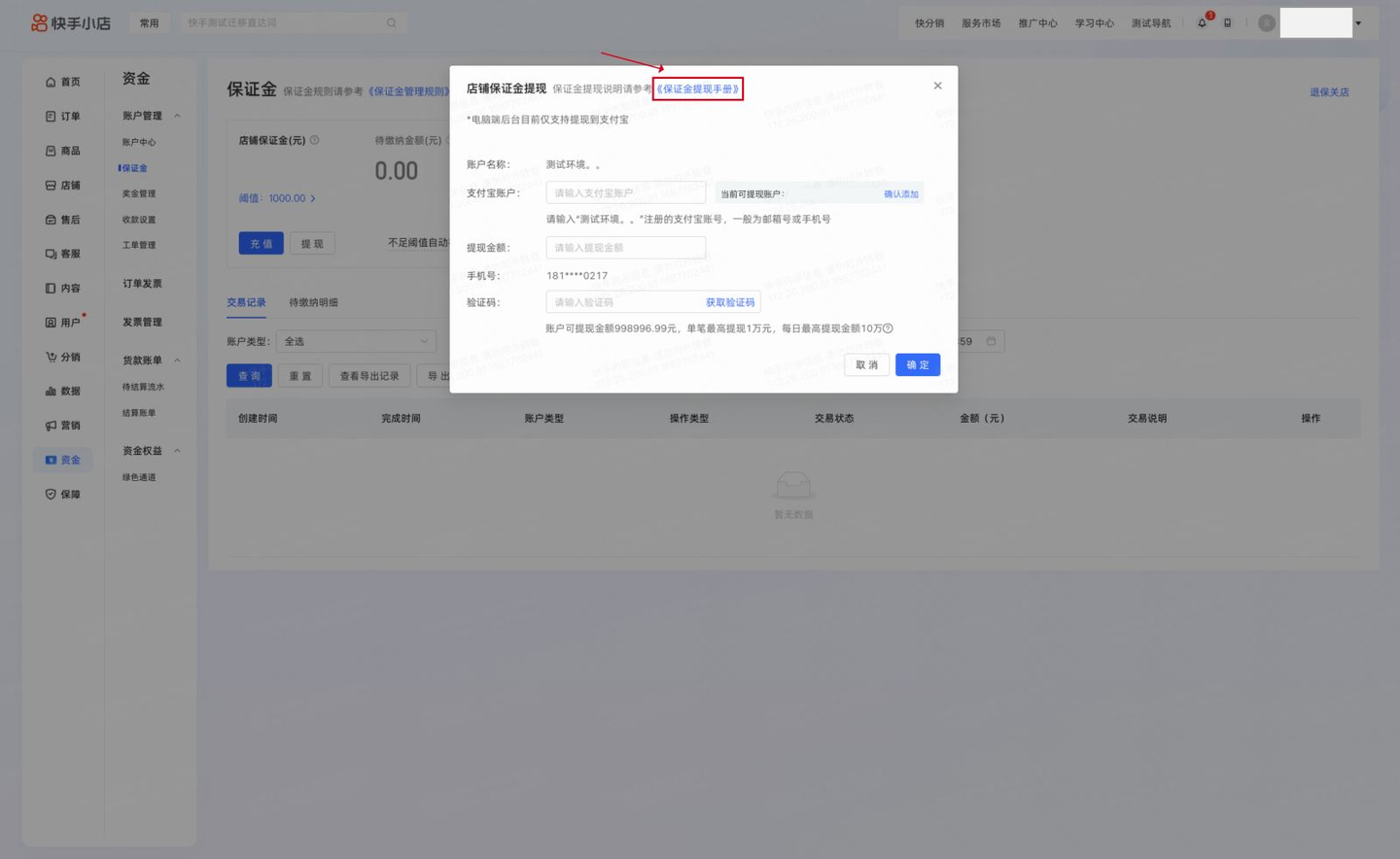This screenshot has height=859, width=1400.
Task: Collapse the 账户管理 section
Action: pyautogui.click(x=177, y=115)
